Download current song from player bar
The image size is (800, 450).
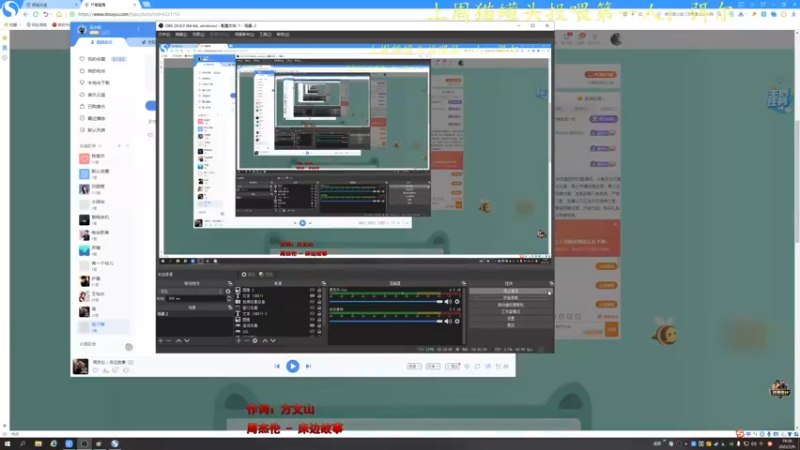[106, 370]
